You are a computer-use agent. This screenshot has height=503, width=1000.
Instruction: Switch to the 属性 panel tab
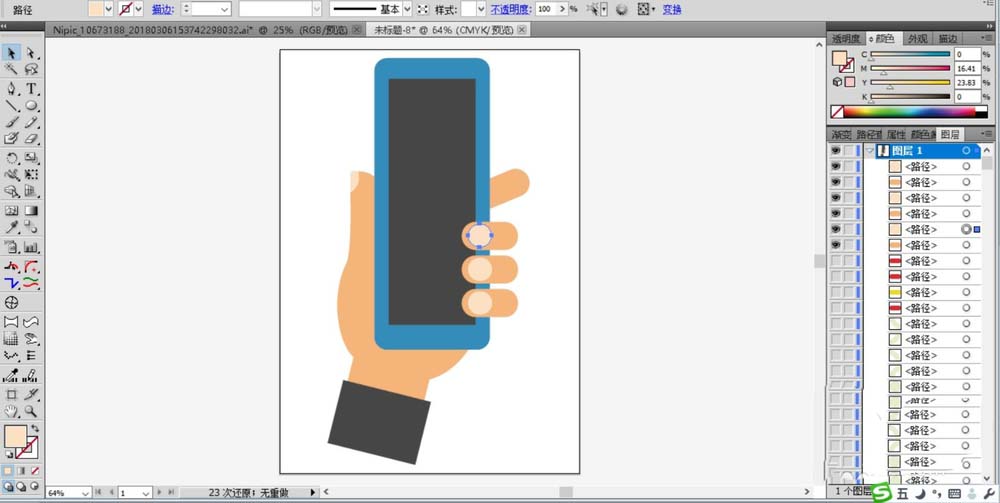coord(895,135)
